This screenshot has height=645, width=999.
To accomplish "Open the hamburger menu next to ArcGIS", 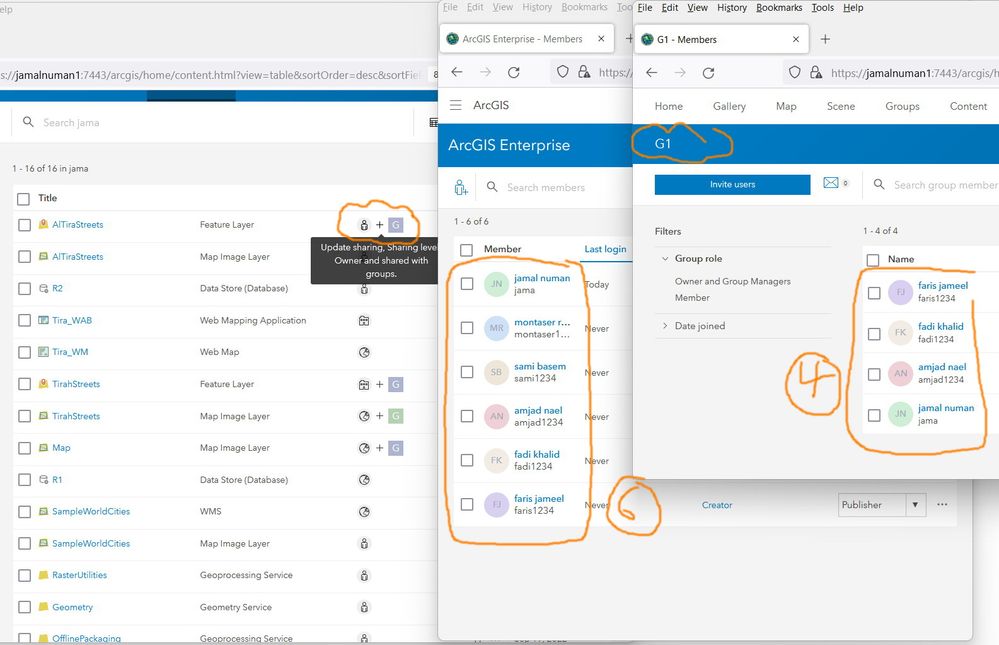I will pyautogui.click(x=456, y=105).
